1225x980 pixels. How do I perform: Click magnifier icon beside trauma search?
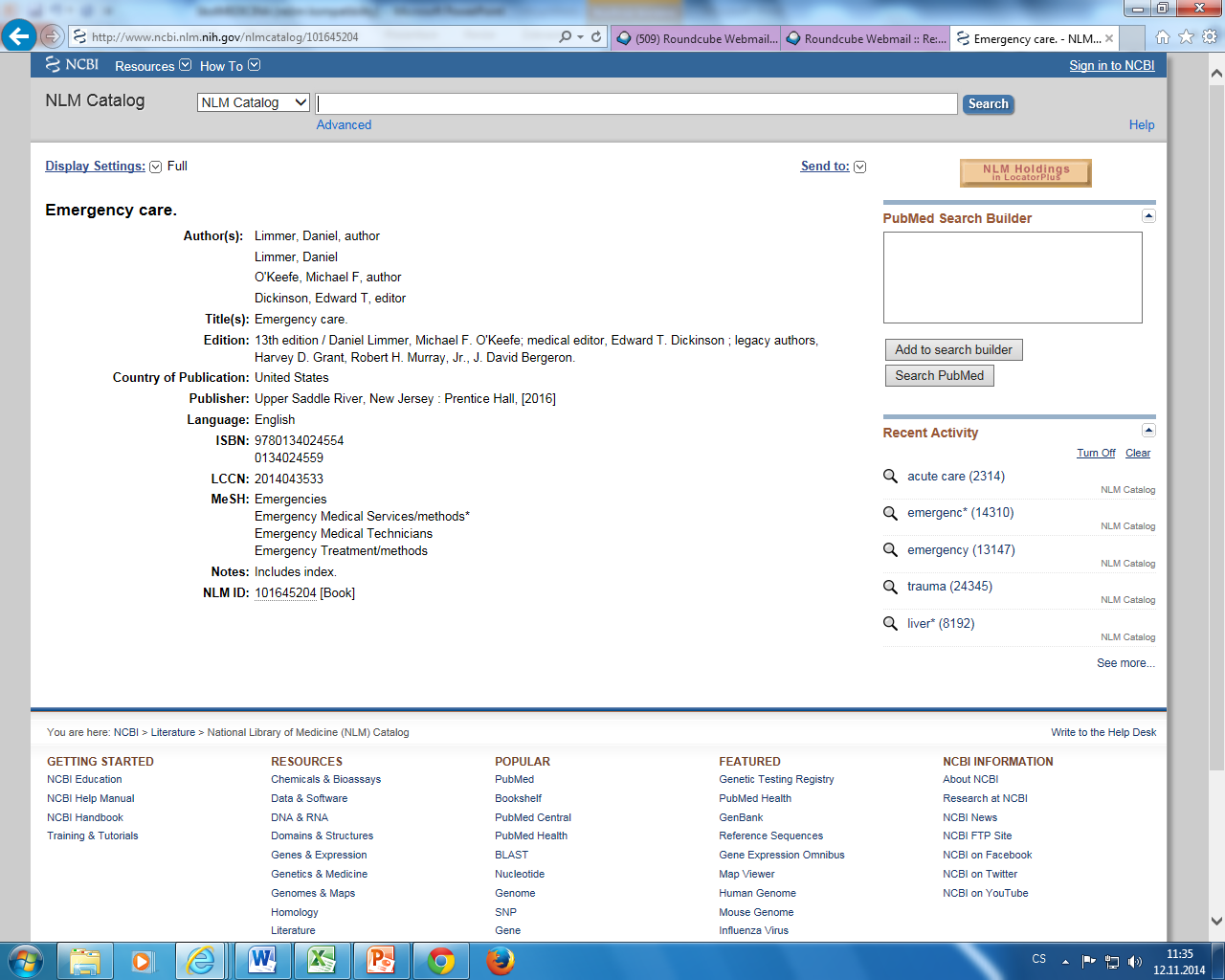pos(890,587)
